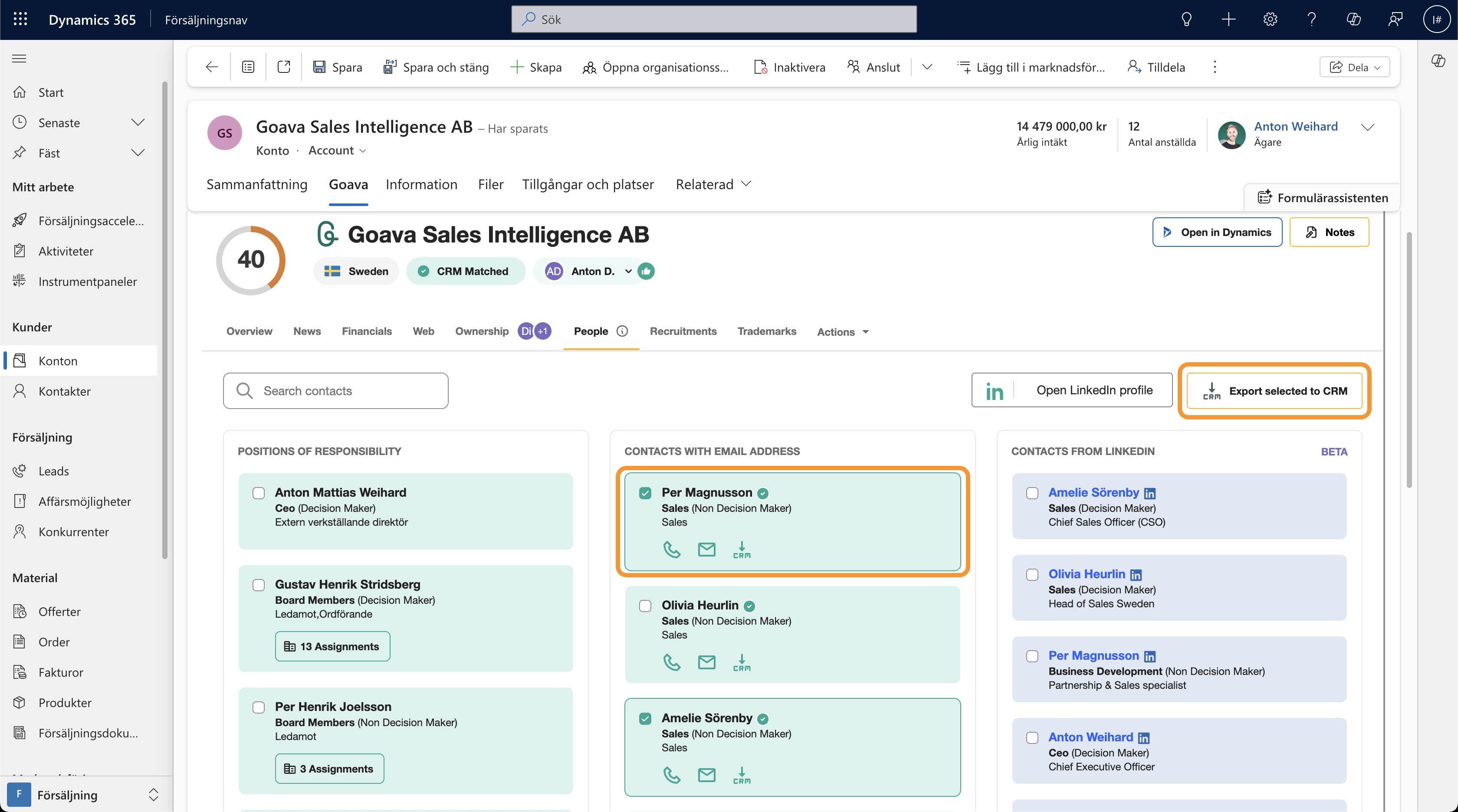
Task: Switch to the Information tab
Action: coord(422,184)
